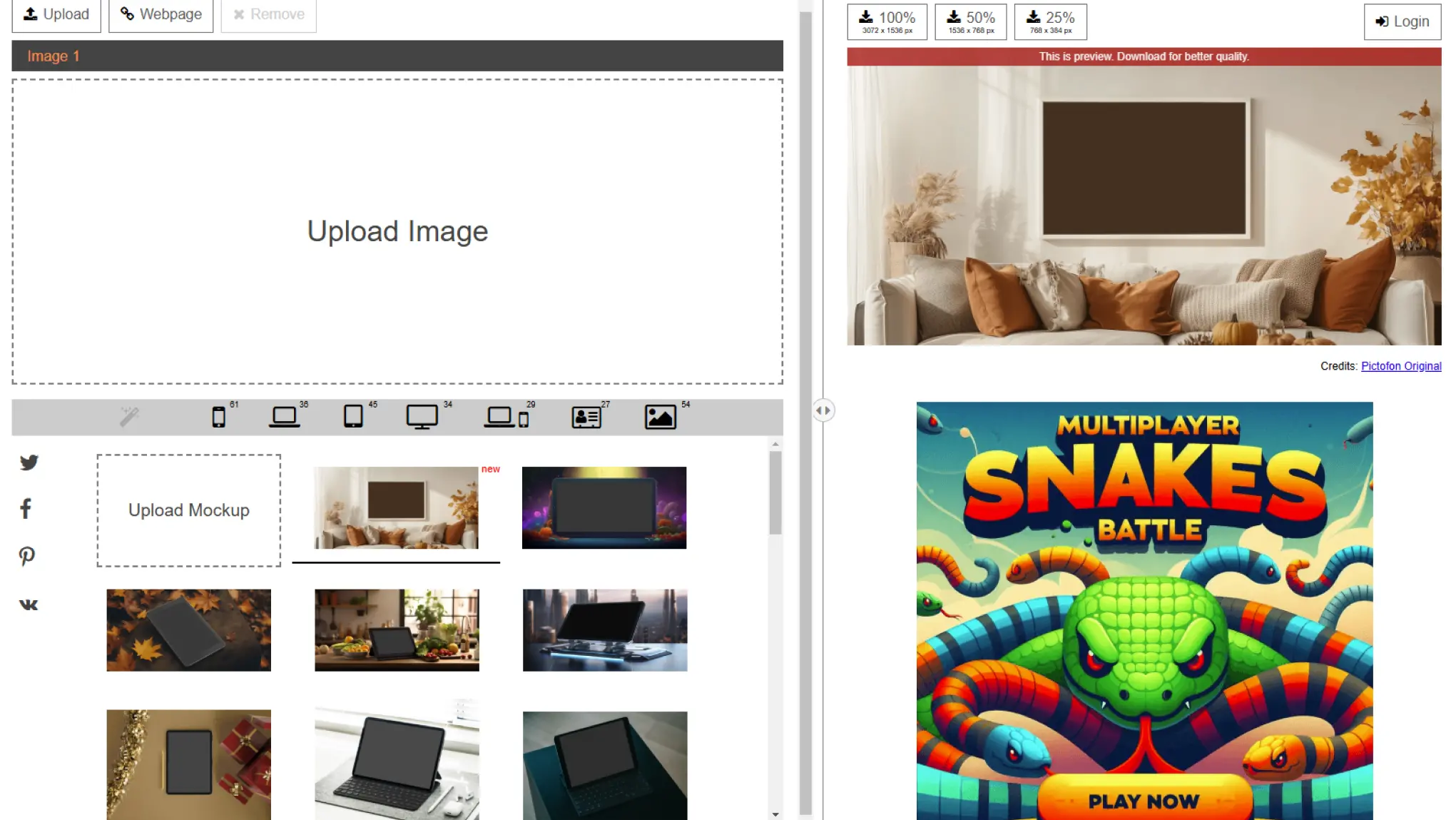Download the 100% size image
This screenshot has height=820, width=1456.
[887, 21]
